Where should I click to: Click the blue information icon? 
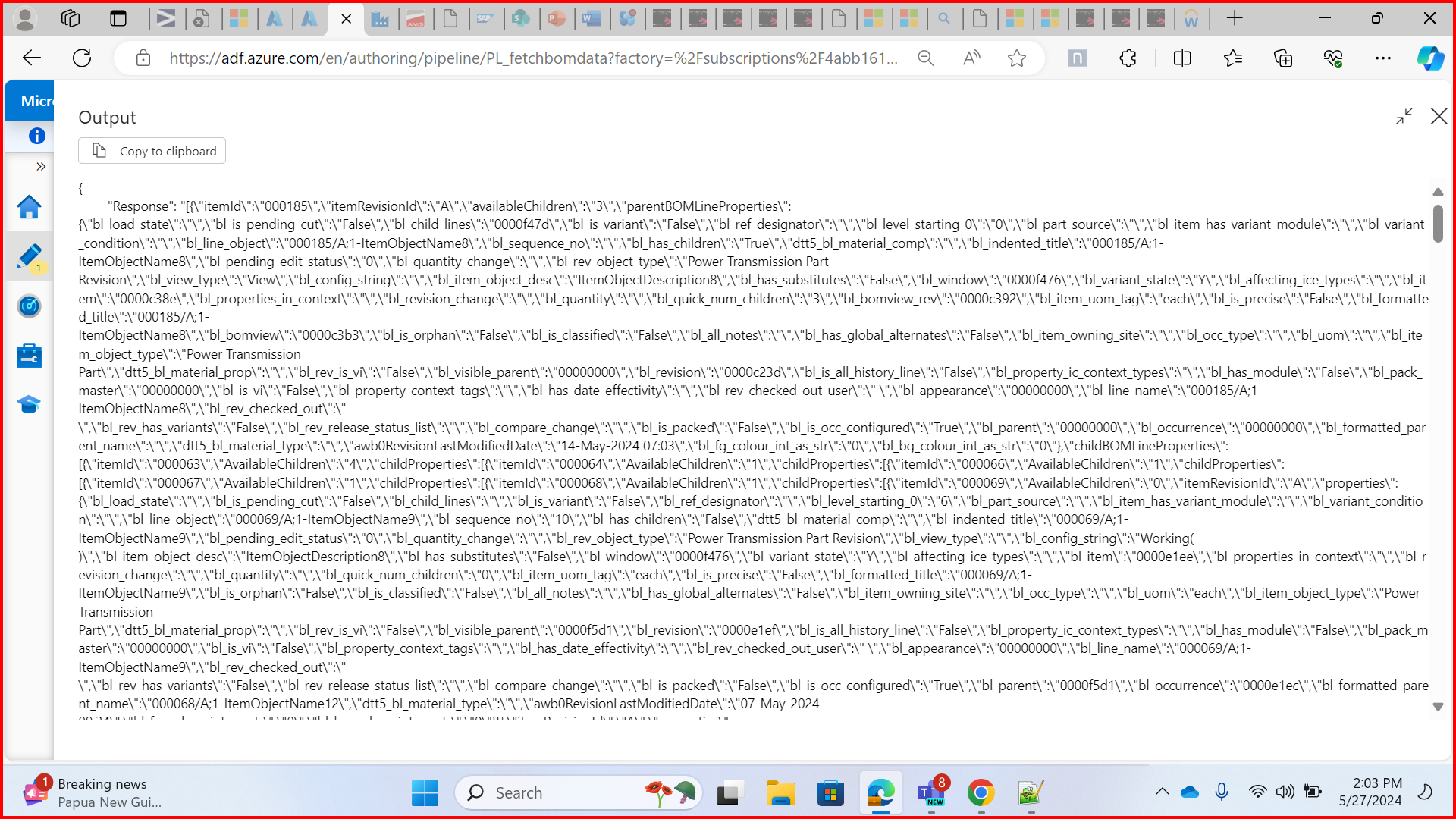pyautogui.click(x=36, y=136)
